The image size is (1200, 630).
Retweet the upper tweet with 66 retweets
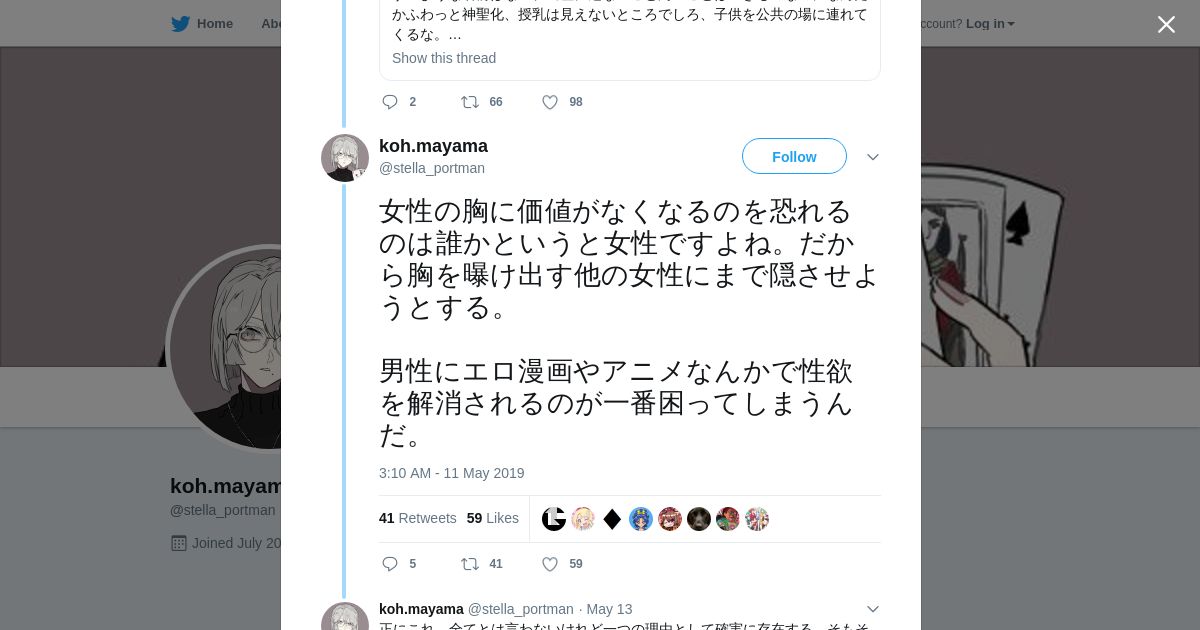click(470, 102)
